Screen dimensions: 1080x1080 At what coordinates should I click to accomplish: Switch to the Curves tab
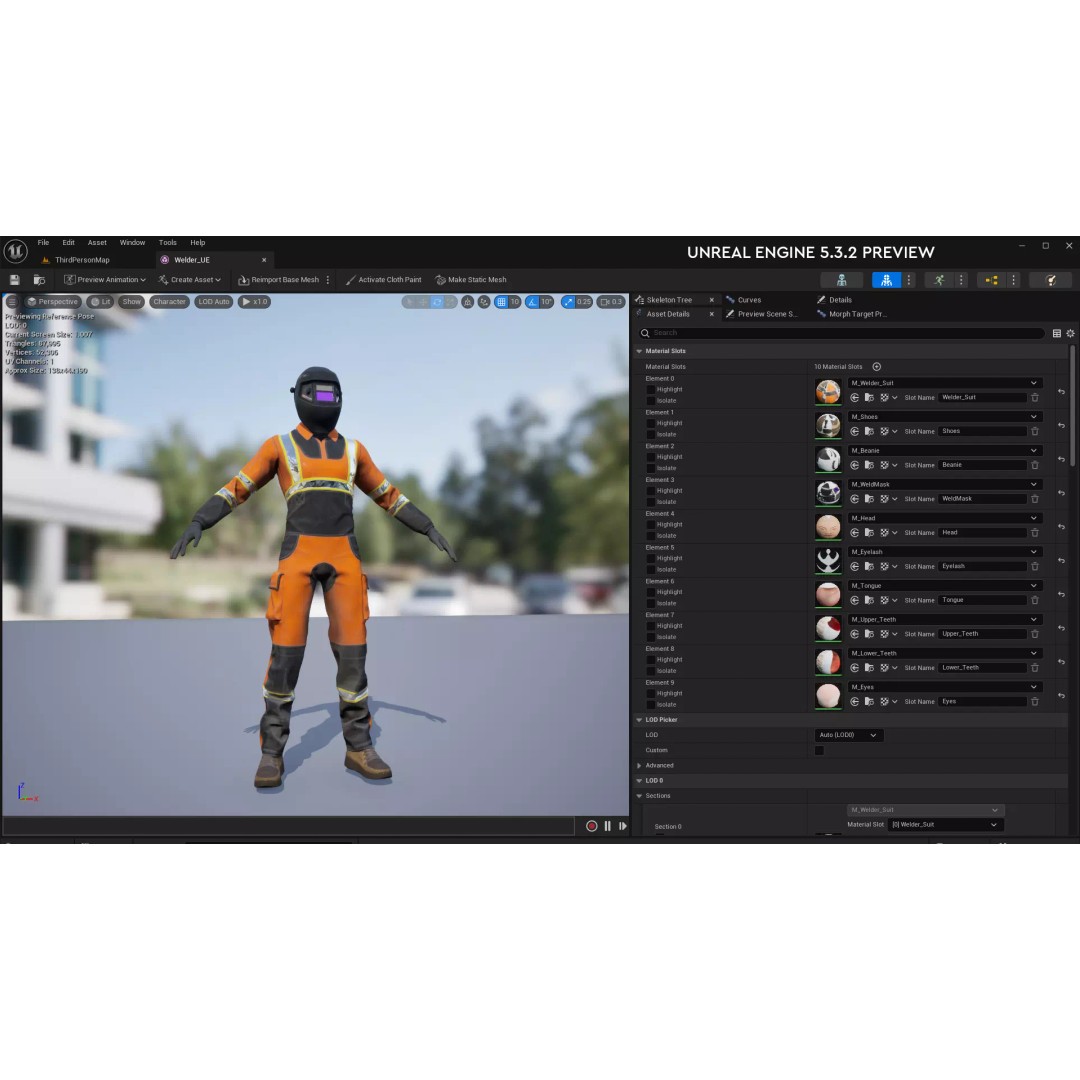click(749, 300)
